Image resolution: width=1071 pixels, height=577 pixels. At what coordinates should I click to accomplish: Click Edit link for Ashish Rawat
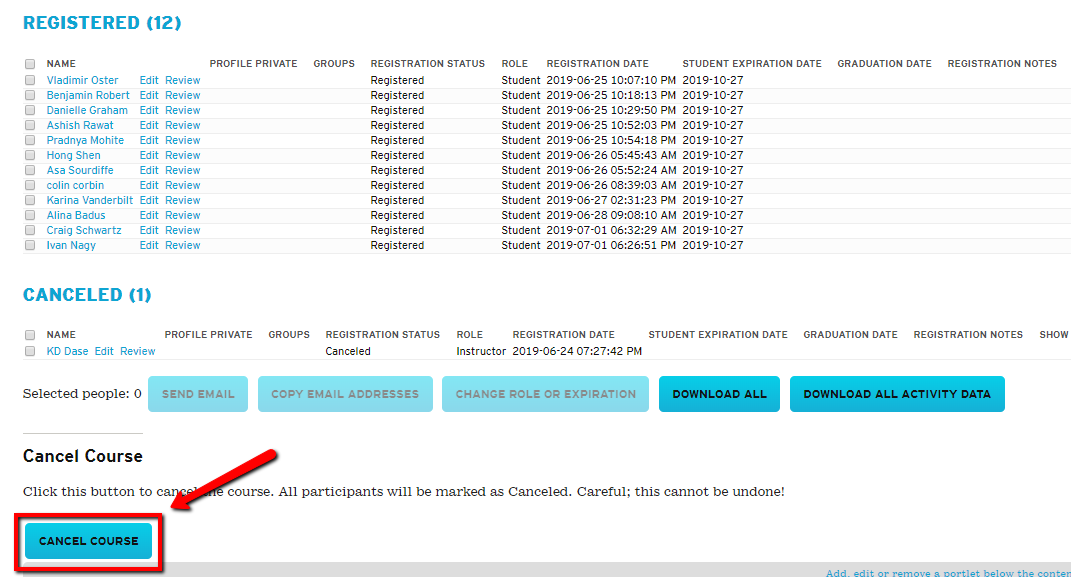149,125
